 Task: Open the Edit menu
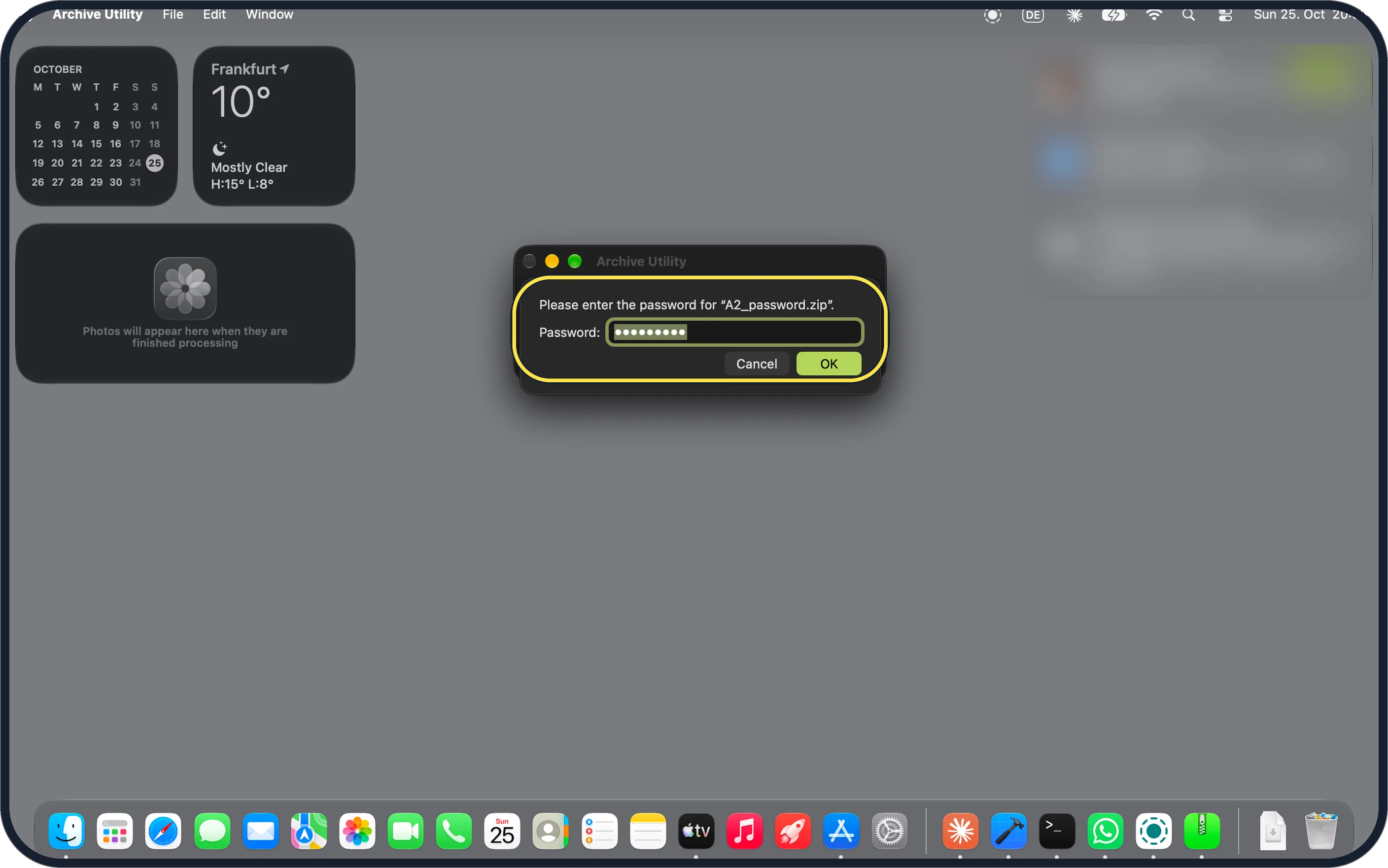[214, 14]
